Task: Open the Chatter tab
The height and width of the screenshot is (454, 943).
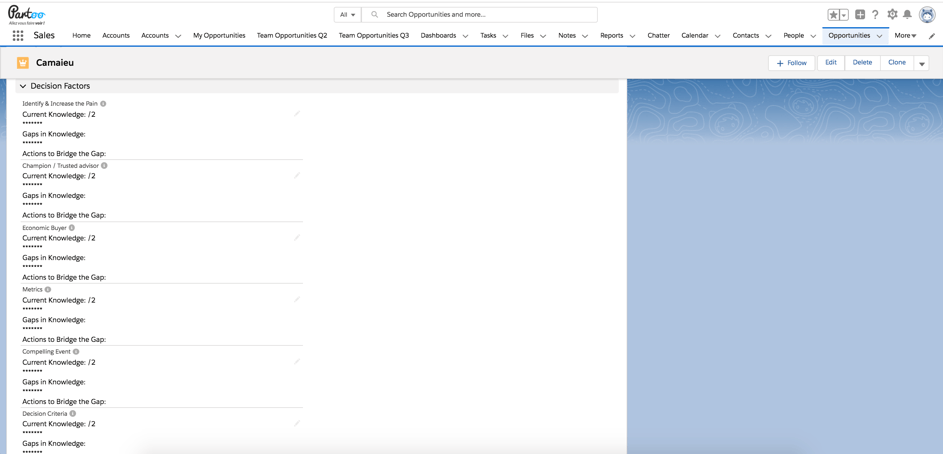Action: click(x=659, y=35)
